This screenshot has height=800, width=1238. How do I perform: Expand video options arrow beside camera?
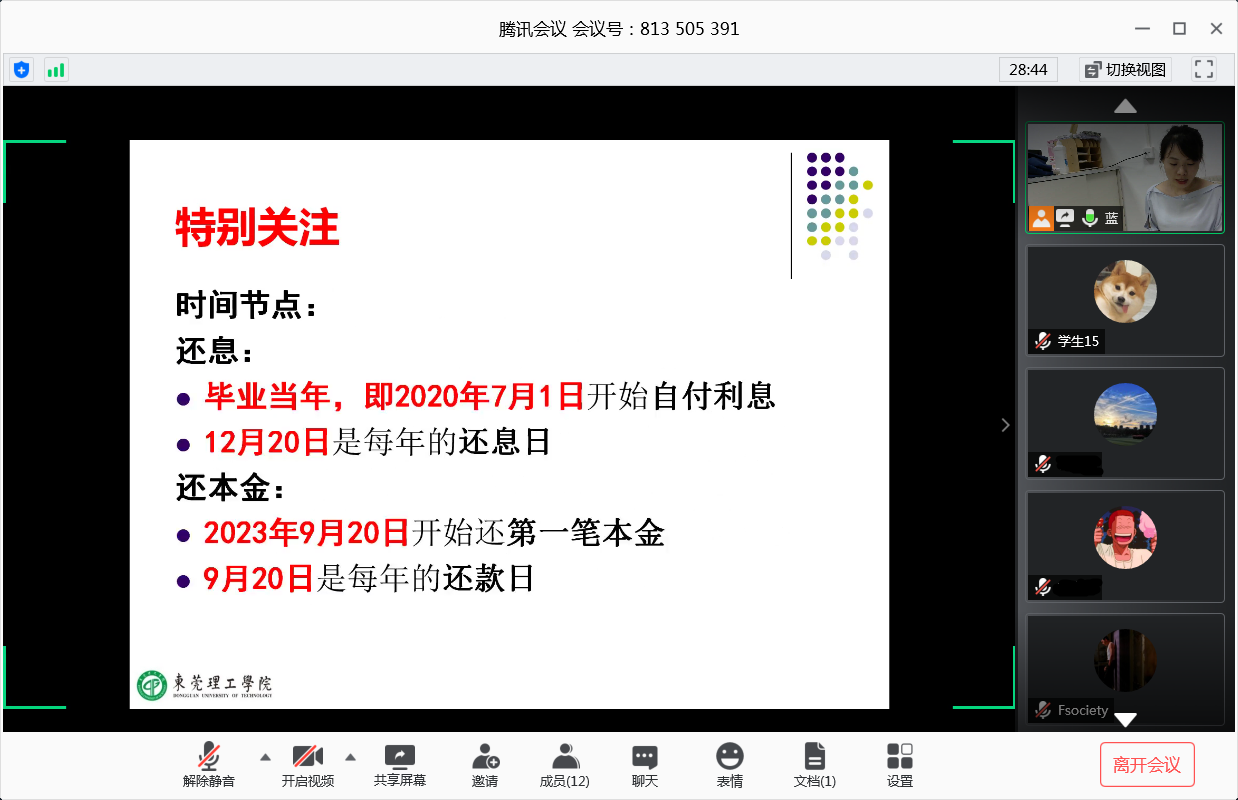[x=351, y=757]
